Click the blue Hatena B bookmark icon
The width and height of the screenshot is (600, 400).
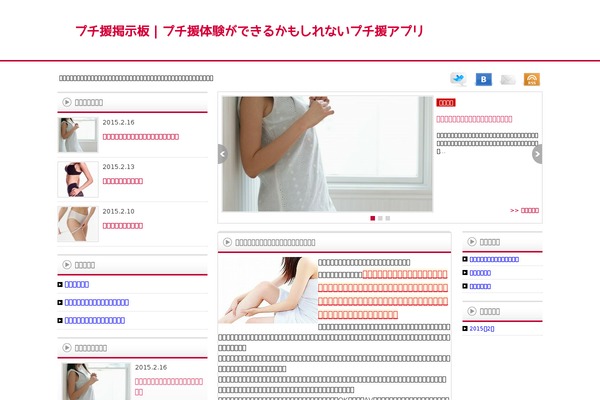pos(483,79)
